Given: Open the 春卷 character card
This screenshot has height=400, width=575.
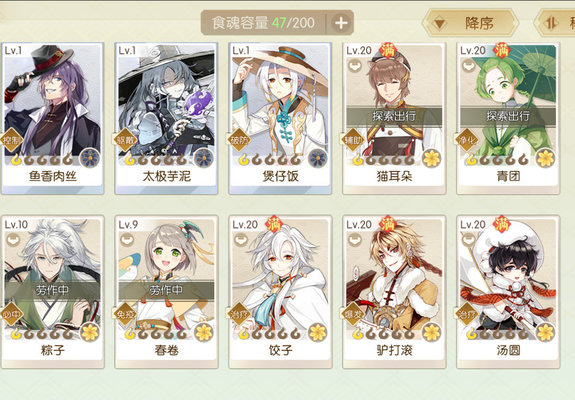Looking at the screenshot, I should tap(166, 292).
